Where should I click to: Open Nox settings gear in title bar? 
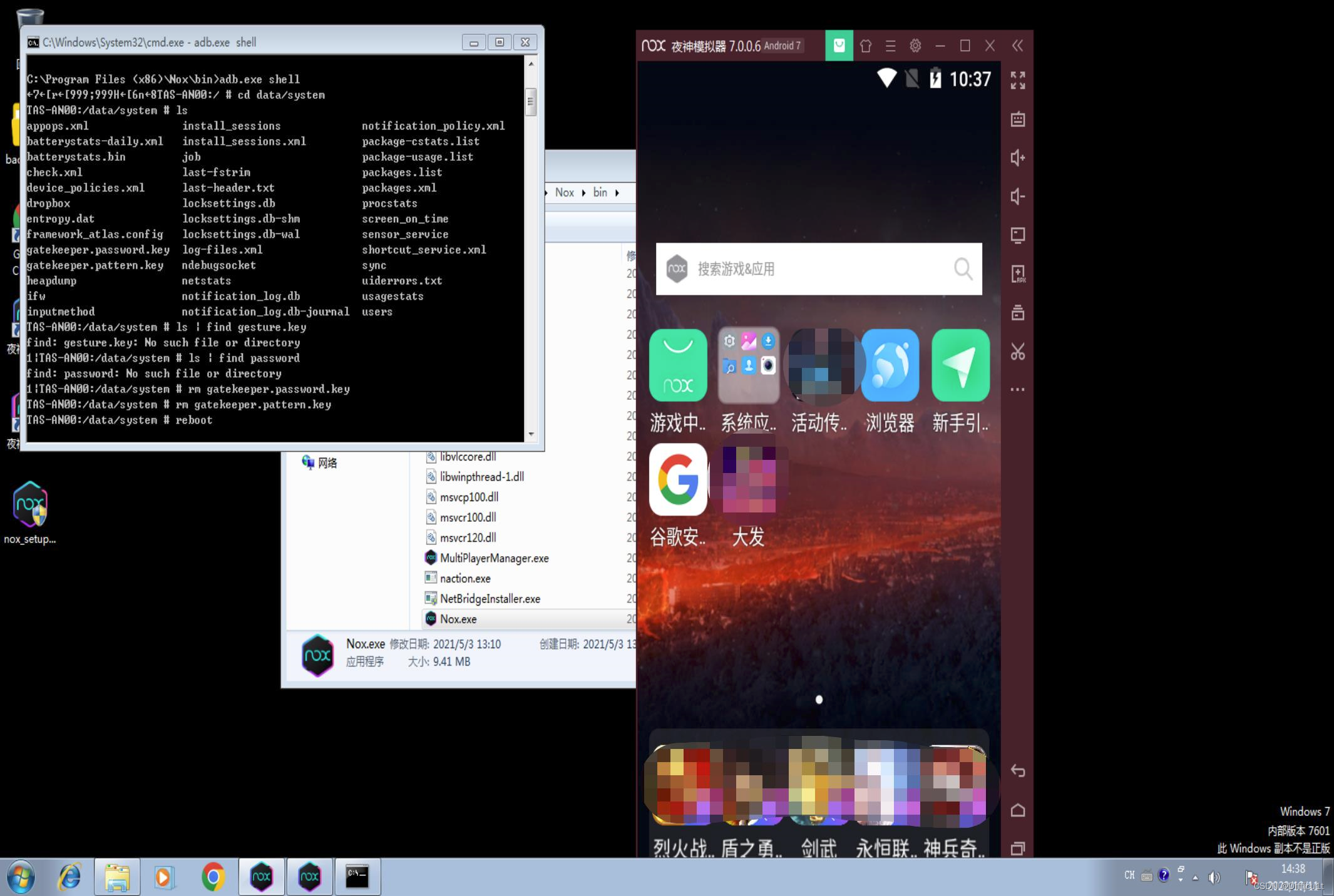(x=915, y=46)
